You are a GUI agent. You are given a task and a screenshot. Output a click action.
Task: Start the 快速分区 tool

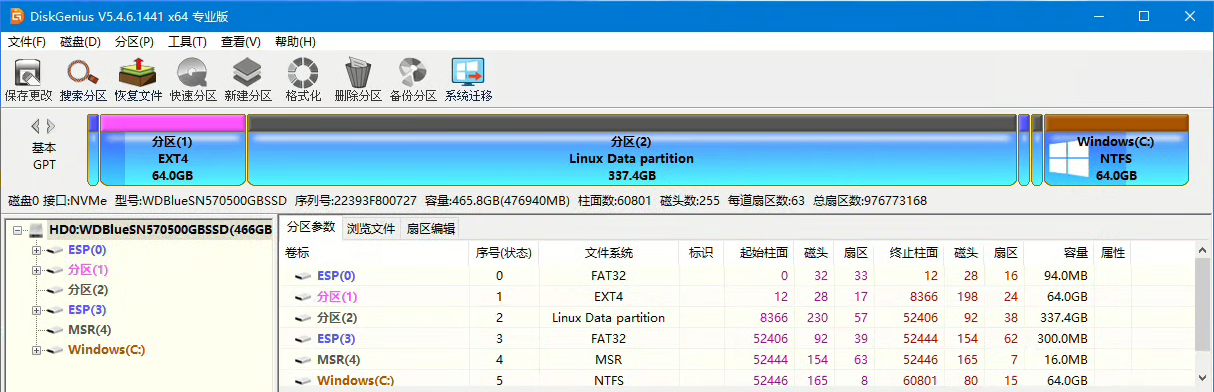(x=193, y=80)
